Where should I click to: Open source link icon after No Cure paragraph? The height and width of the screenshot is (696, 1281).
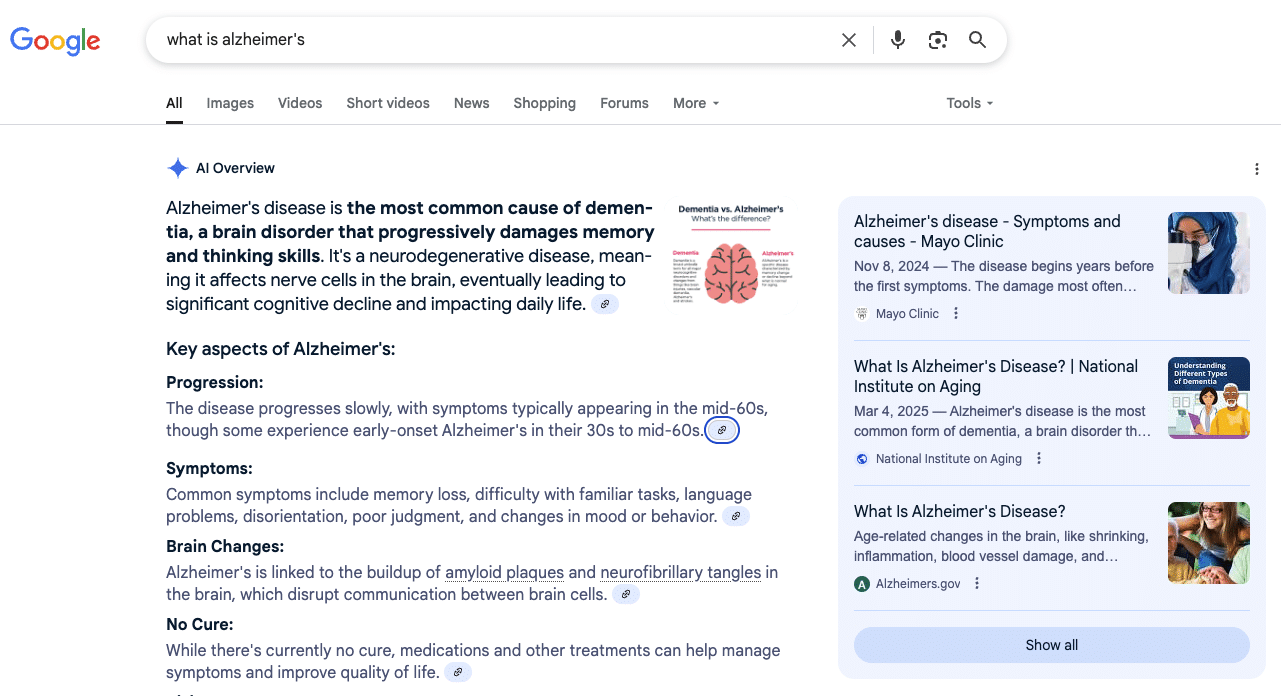[458, 673]
